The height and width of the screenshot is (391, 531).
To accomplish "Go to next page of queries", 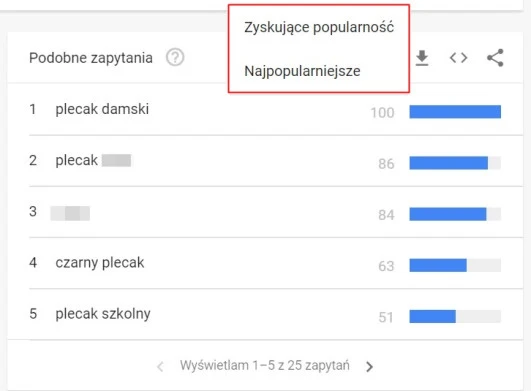I will coord(370,366).
